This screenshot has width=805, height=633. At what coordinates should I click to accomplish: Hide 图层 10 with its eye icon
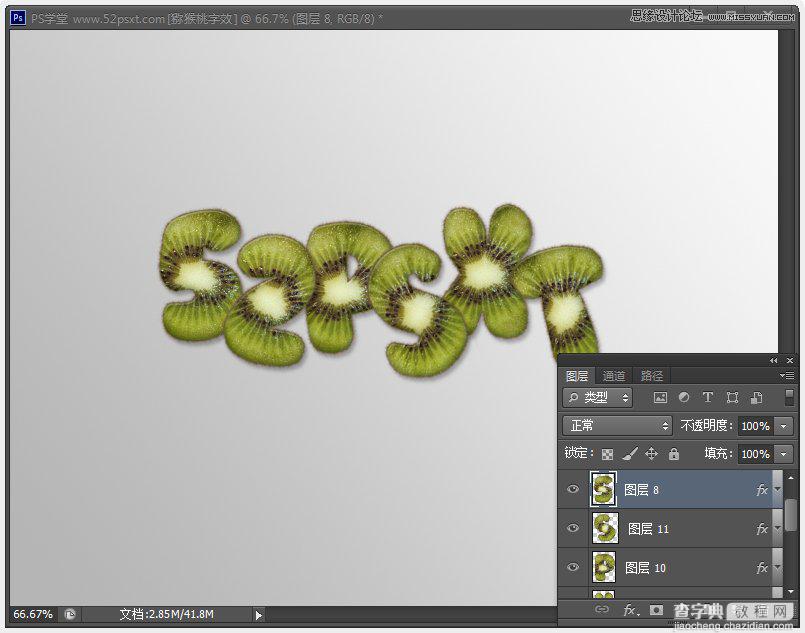[573, 567]
